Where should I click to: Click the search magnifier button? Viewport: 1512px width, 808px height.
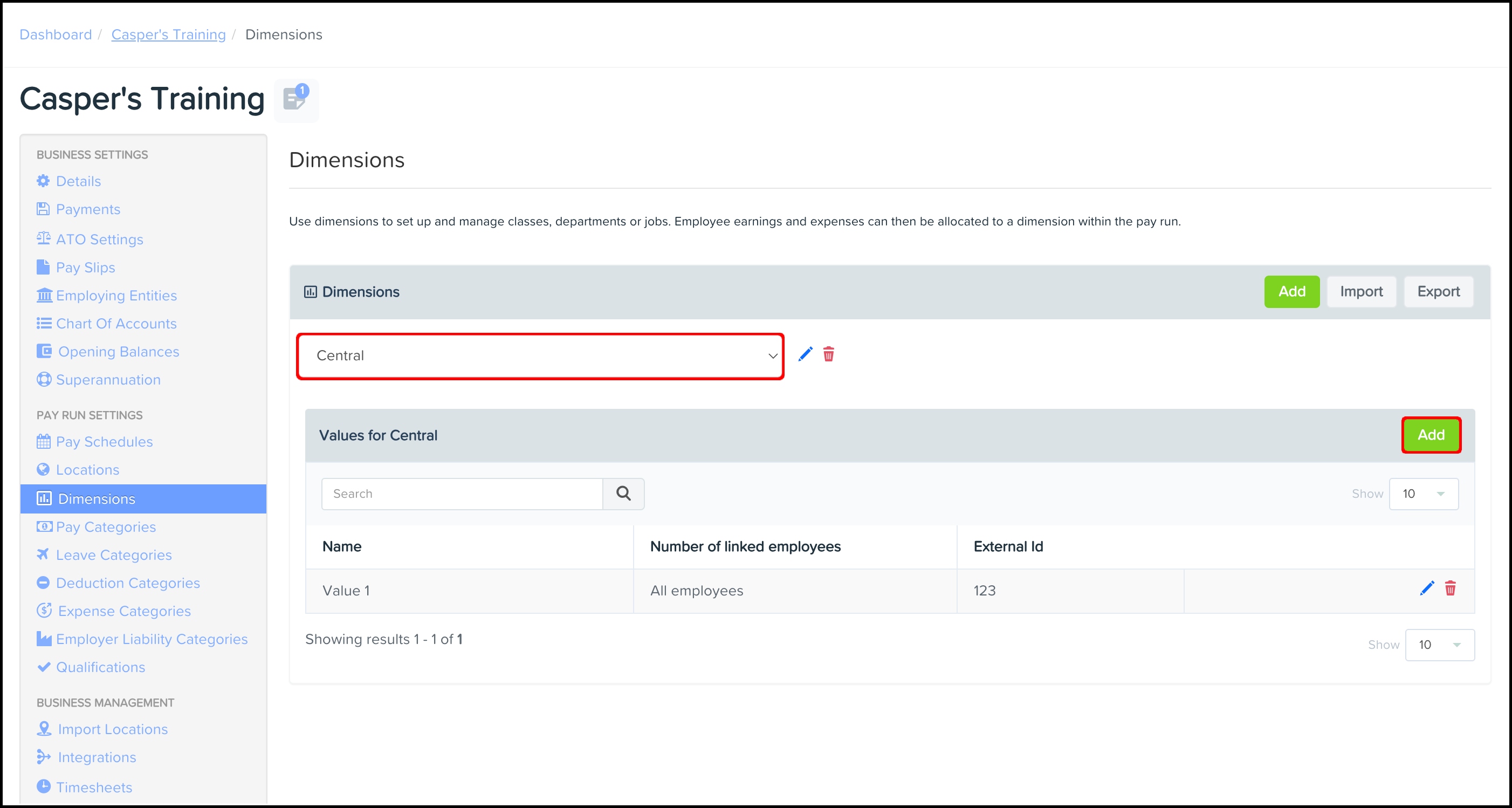623,493
